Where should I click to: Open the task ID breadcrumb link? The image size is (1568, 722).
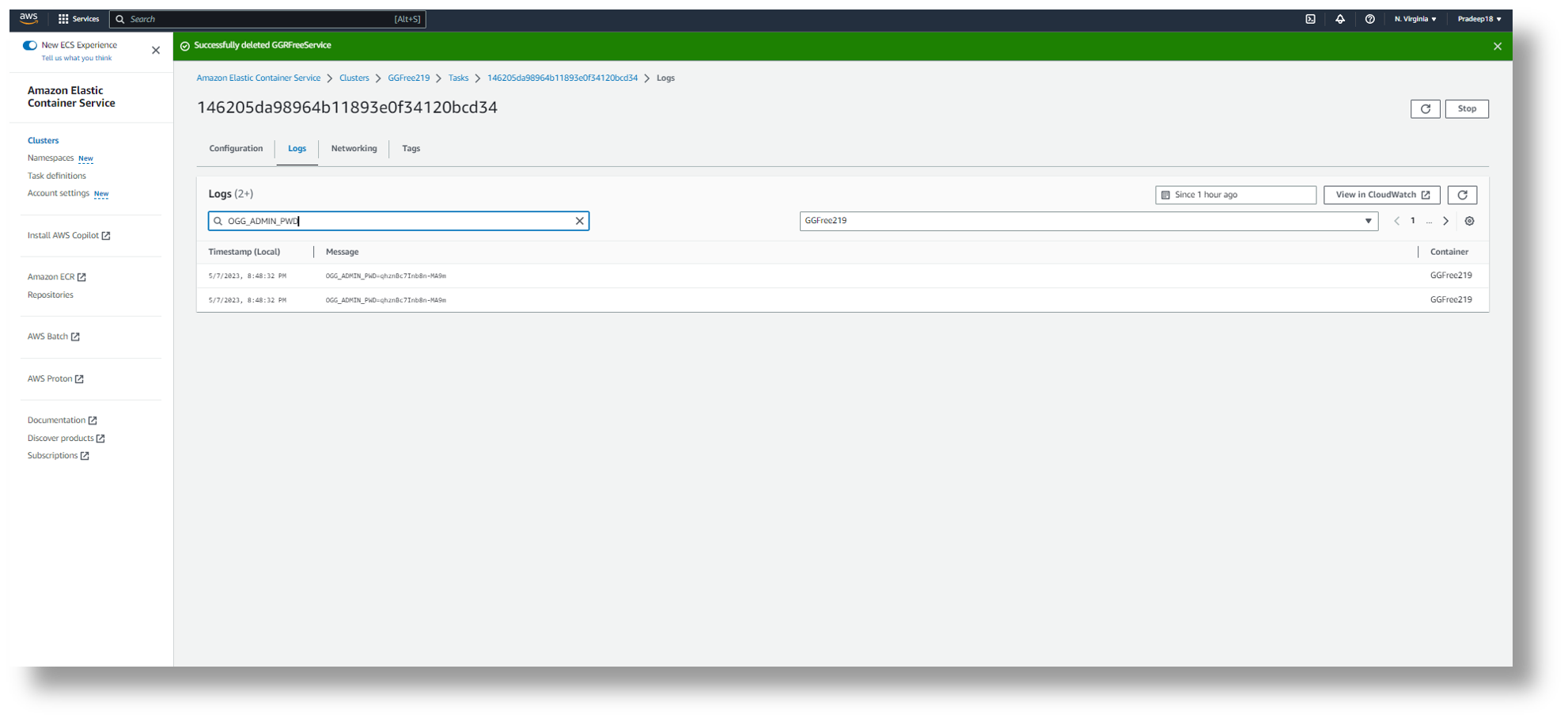click(562, 78)
